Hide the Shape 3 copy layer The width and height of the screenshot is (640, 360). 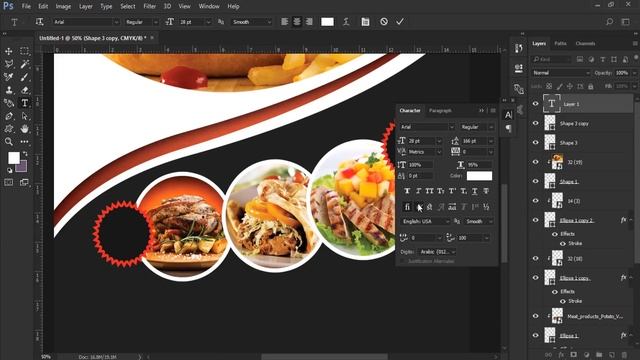(x=536, y=123)
